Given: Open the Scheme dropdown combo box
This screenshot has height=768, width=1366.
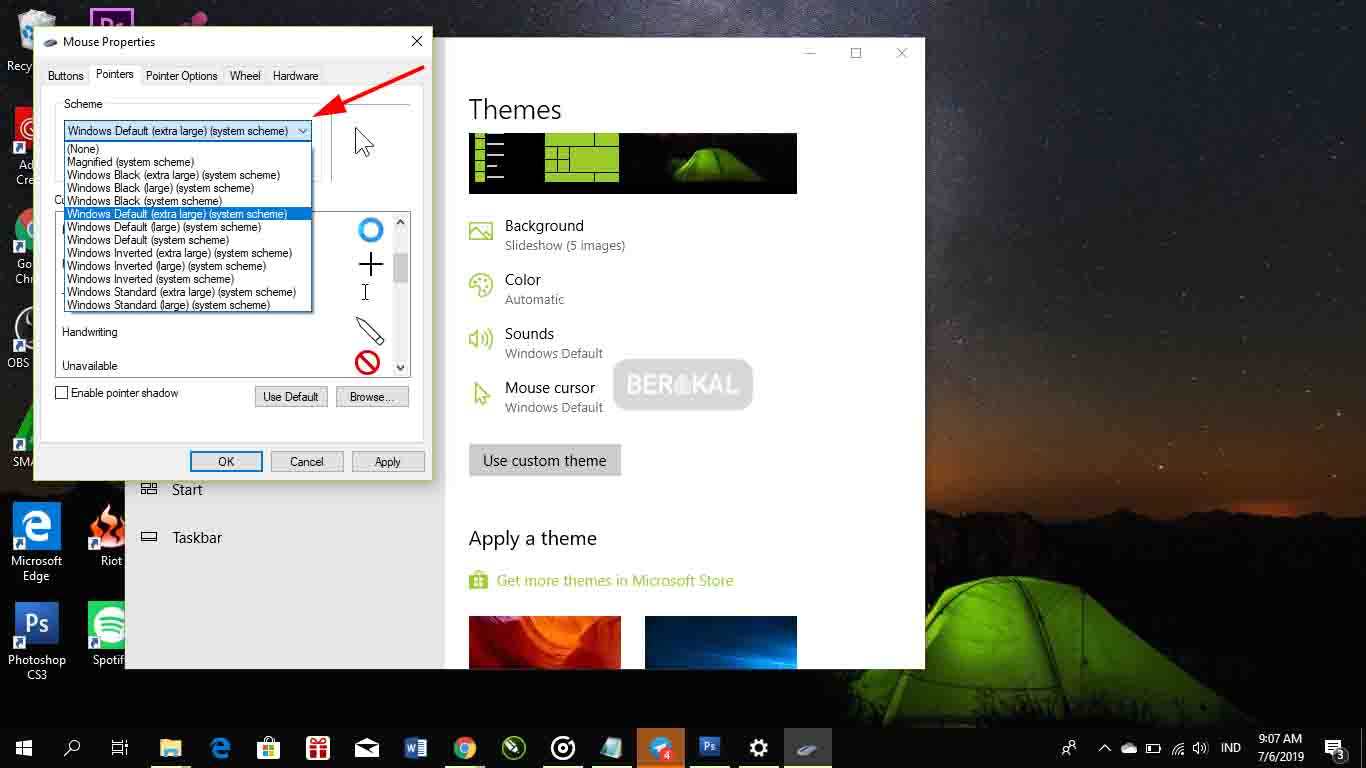Looking at the screenshot, I should pos(188,131).
